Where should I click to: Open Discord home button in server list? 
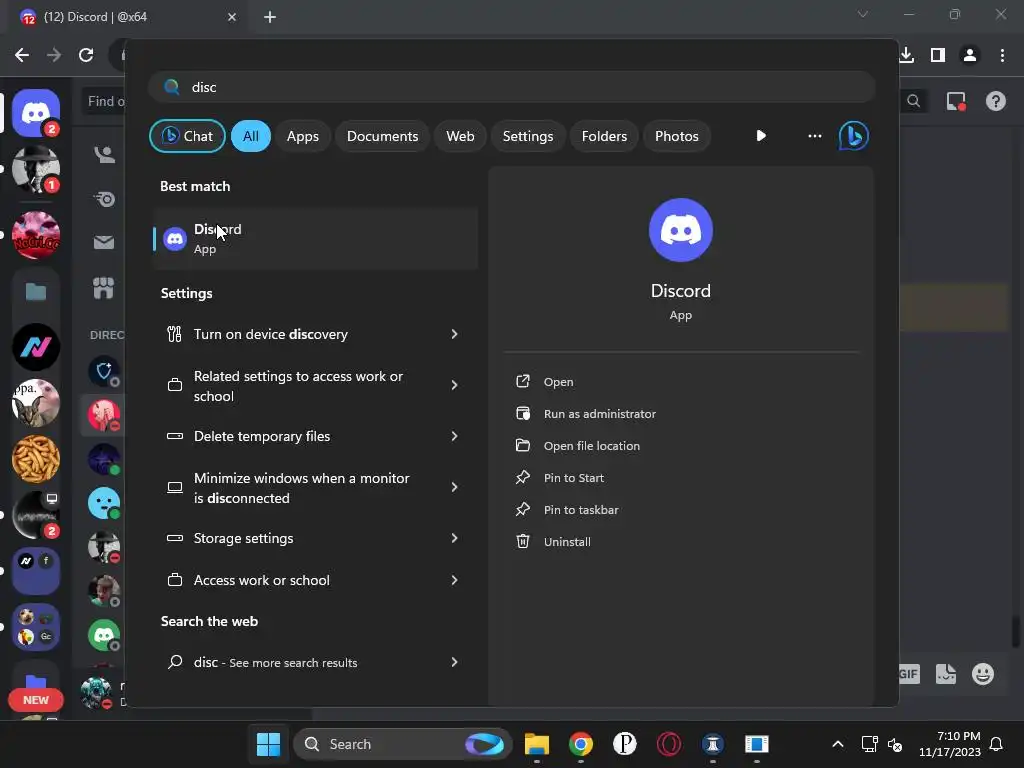36,113
